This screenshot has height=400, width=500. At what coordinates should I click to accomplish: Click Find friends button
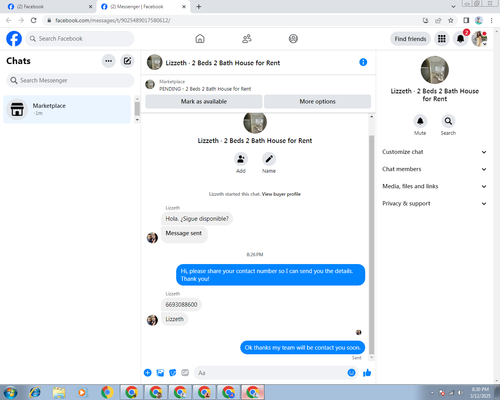[x=410, y=39]
